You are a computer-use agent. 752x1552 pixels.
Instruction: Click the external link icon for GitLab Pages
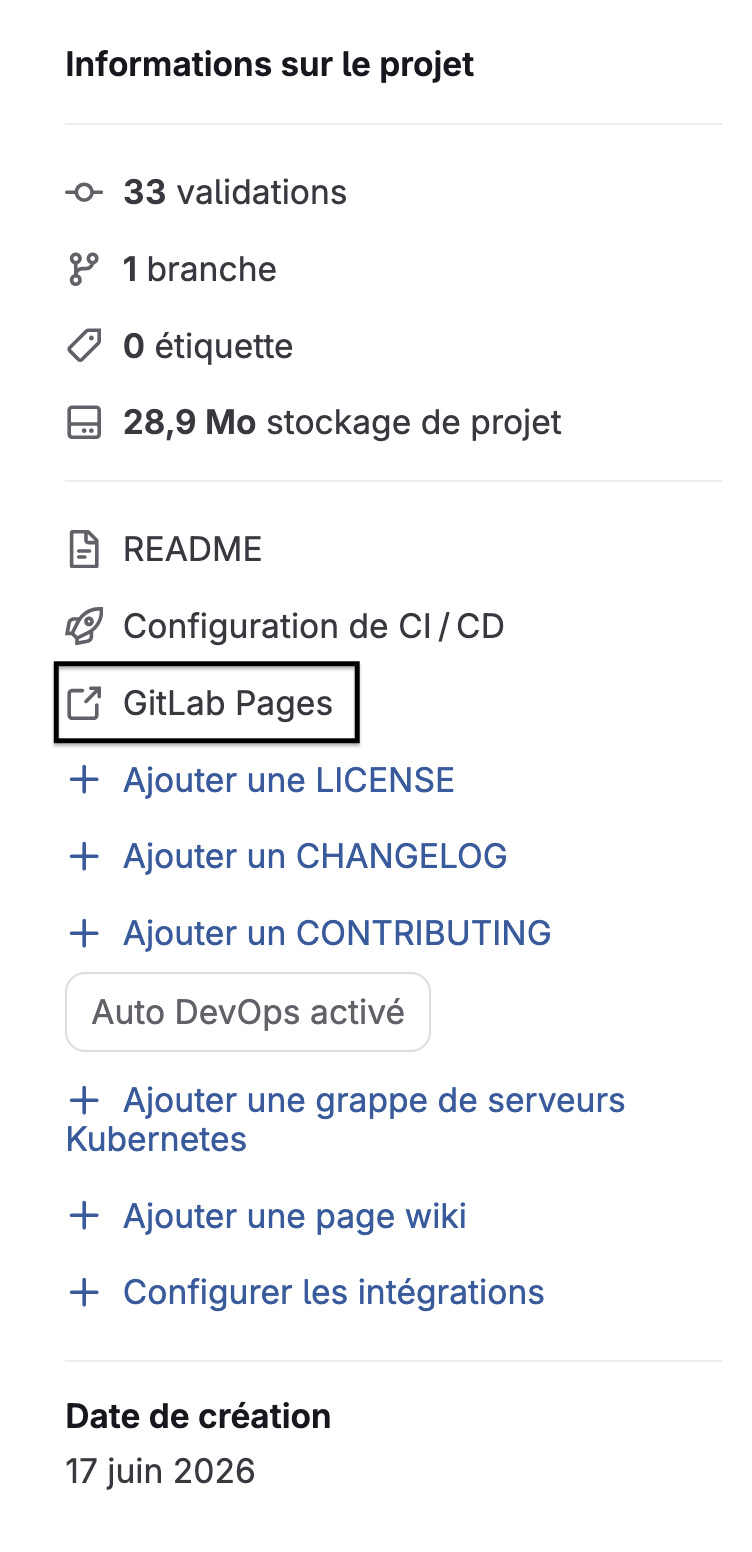(x=84, y=704)
